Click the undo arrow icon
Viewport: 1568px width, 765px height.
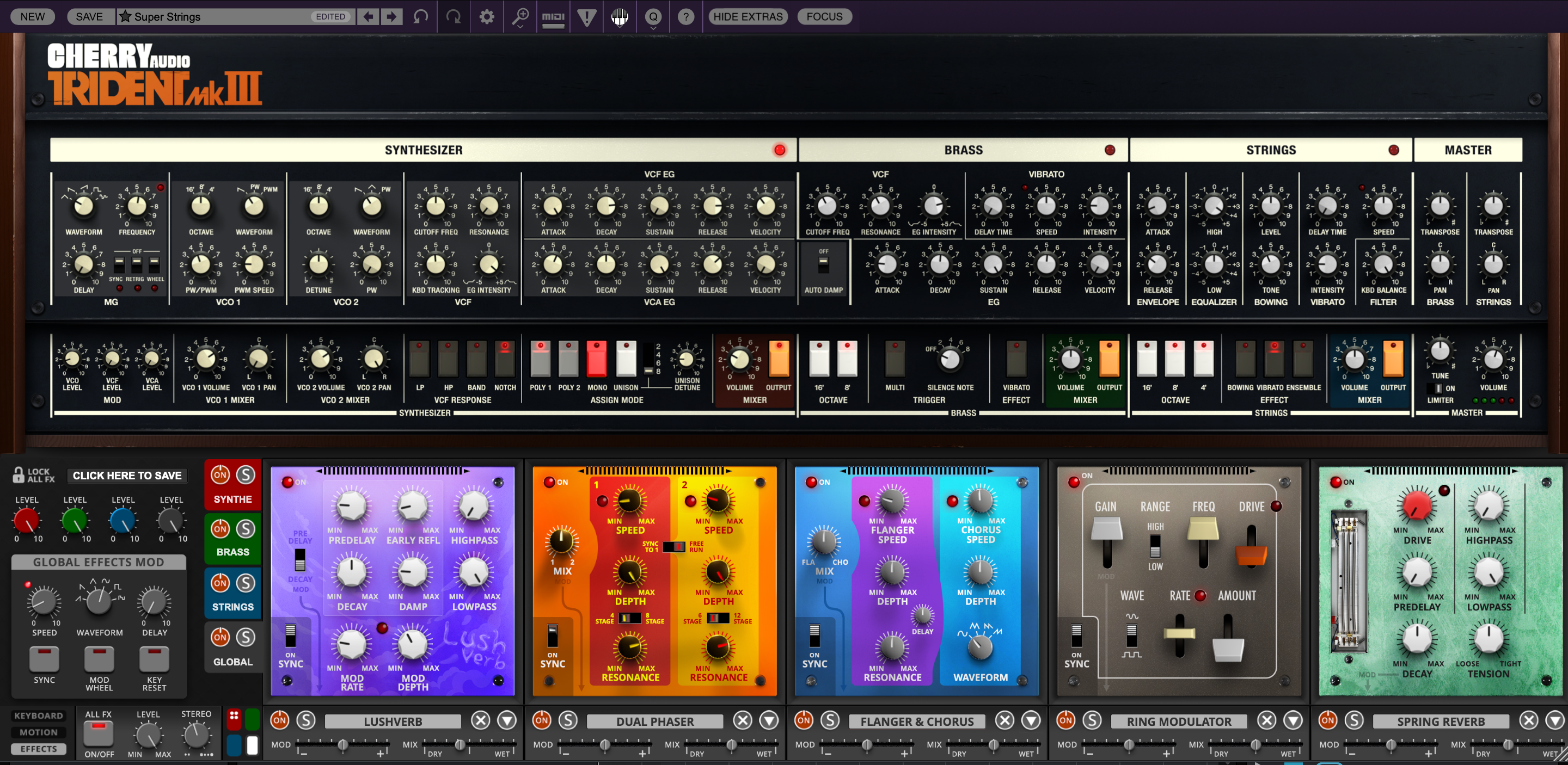421,16
